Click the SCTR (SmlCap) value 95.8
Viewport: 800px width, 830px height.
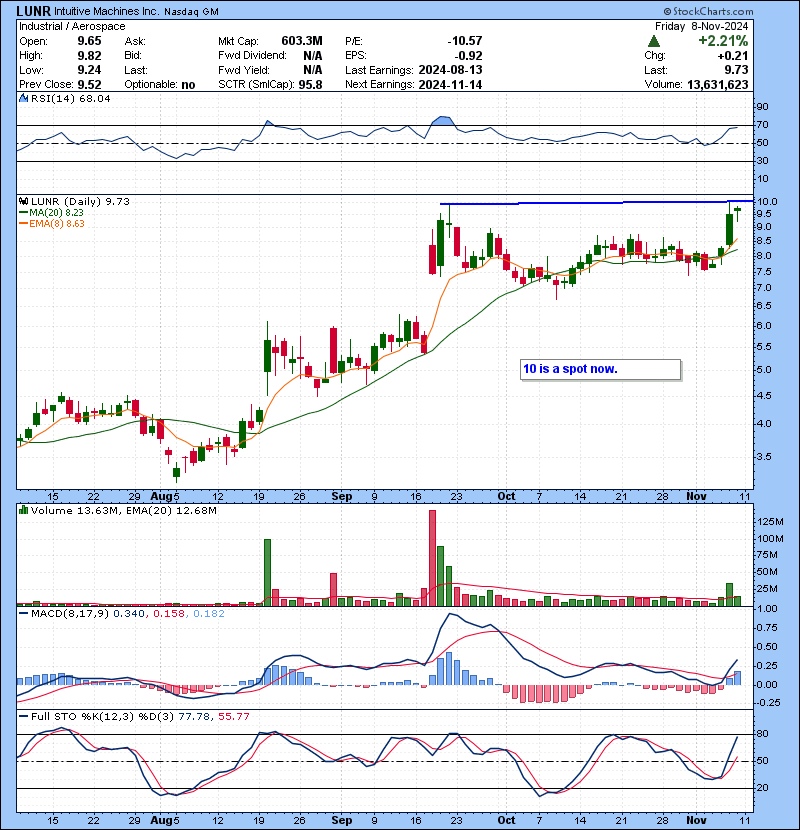pyautogui.click(x=310, y=84)
